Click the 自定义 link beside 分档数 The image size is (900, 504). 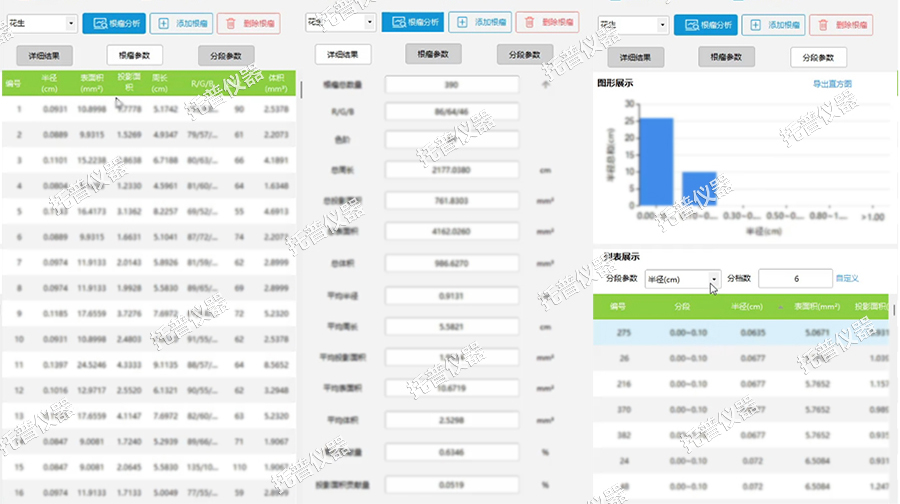pyautogui.click(x=846, y=278)
